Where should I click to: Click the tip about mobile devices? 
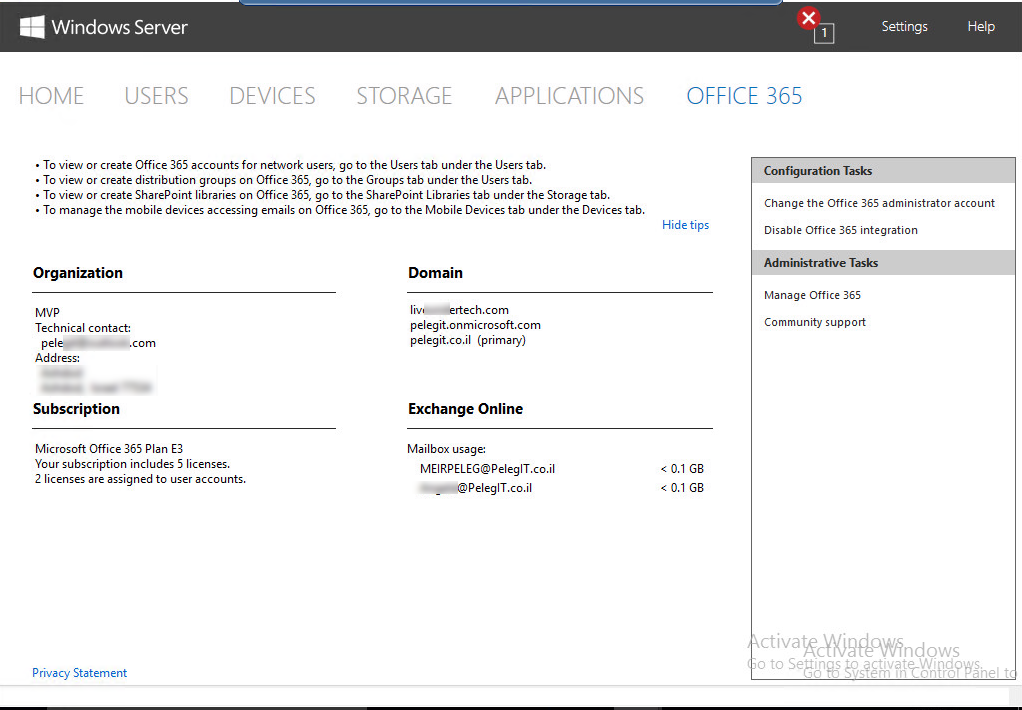[x=340, y=210]
